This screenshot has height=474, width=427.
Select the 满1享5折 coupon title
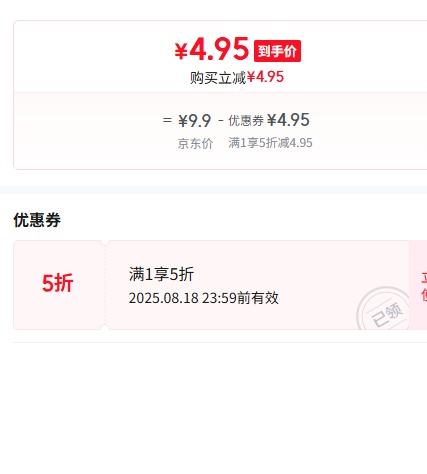tap(161, 274)
